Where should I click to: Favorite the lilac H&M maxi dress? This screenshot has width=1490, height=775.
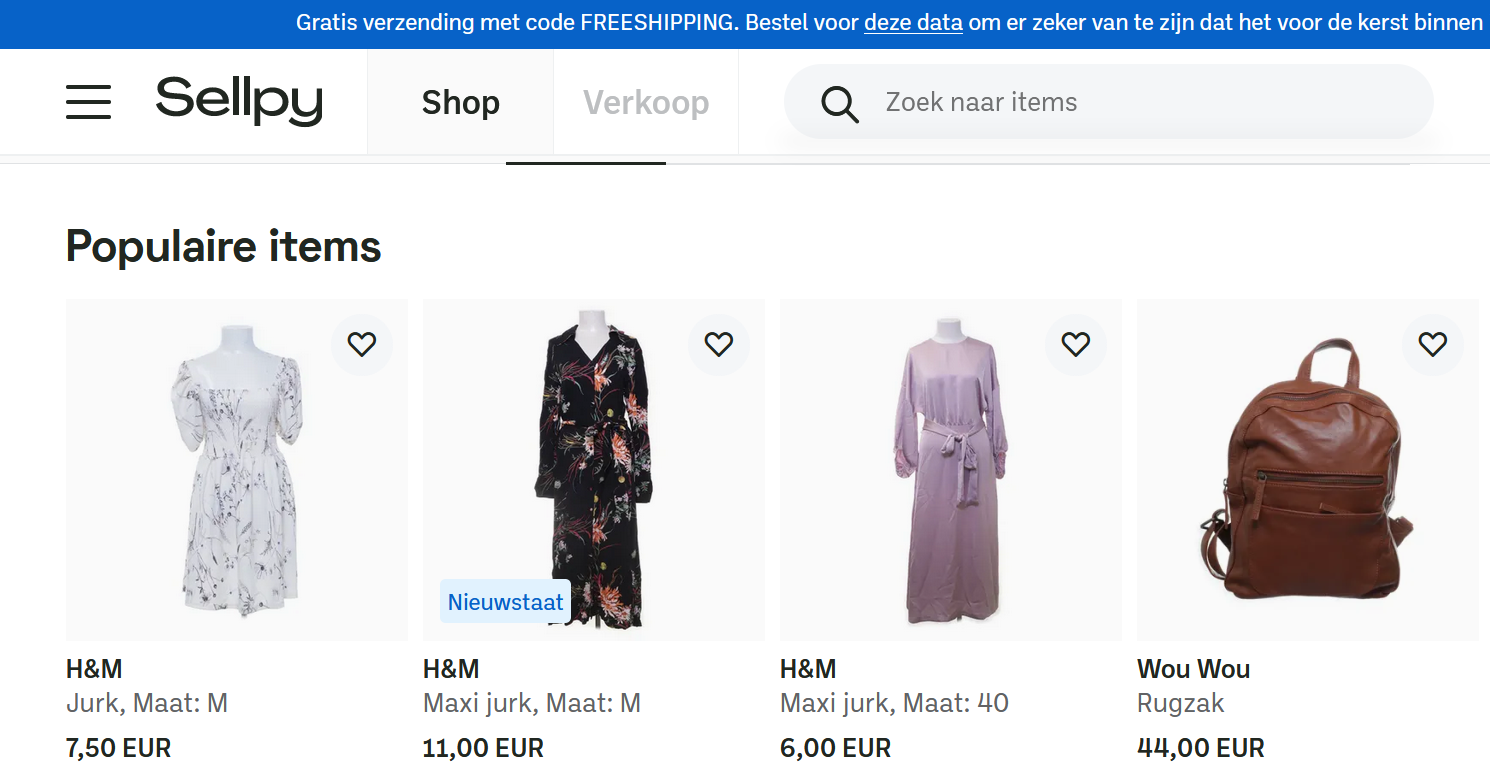1076,345
